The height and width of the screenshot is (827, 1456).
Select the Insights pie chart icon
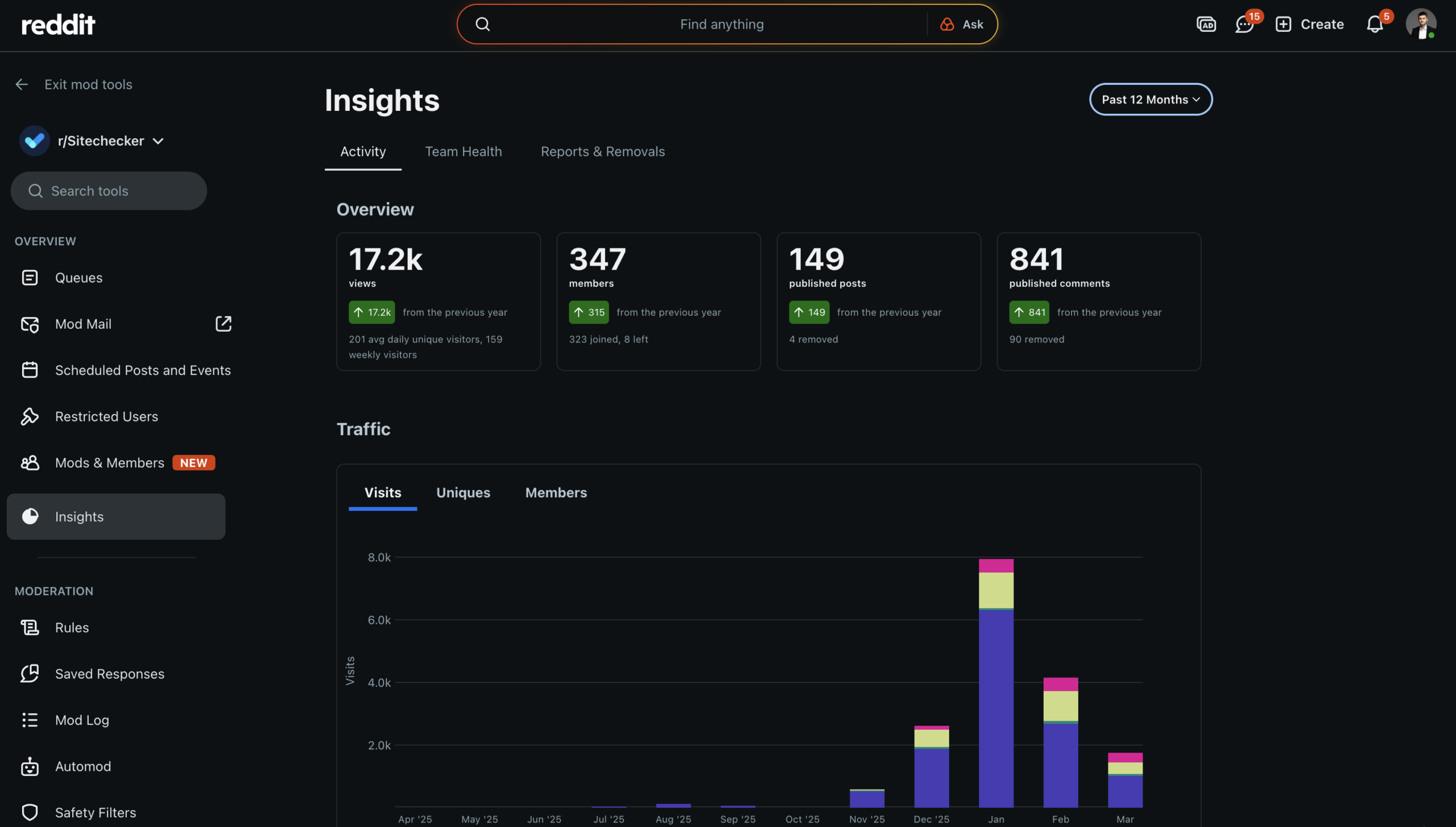click(x=30, y=516)
